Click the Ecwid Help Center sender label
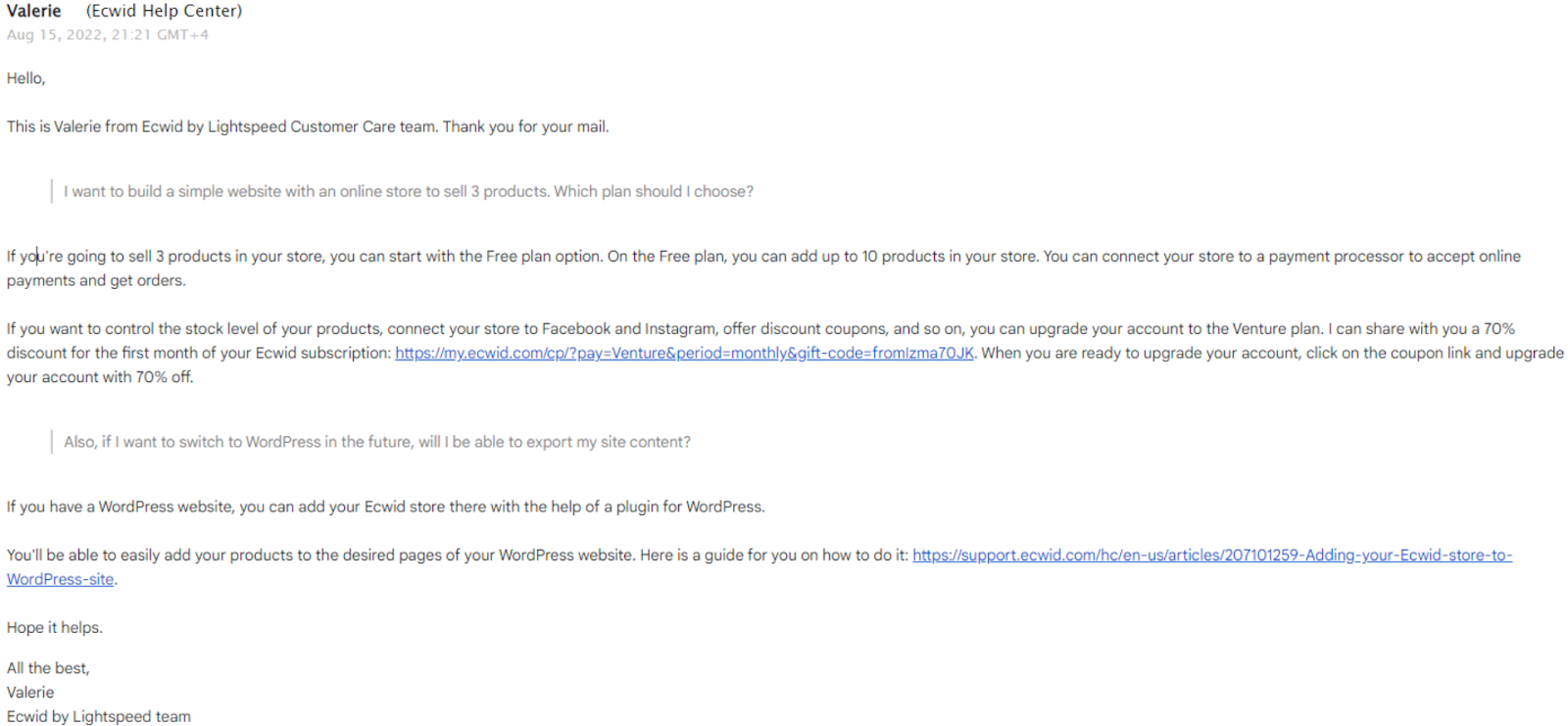The width and height of the screenshot is (1568, 726). pyautogui.click(x=164, y=11)
